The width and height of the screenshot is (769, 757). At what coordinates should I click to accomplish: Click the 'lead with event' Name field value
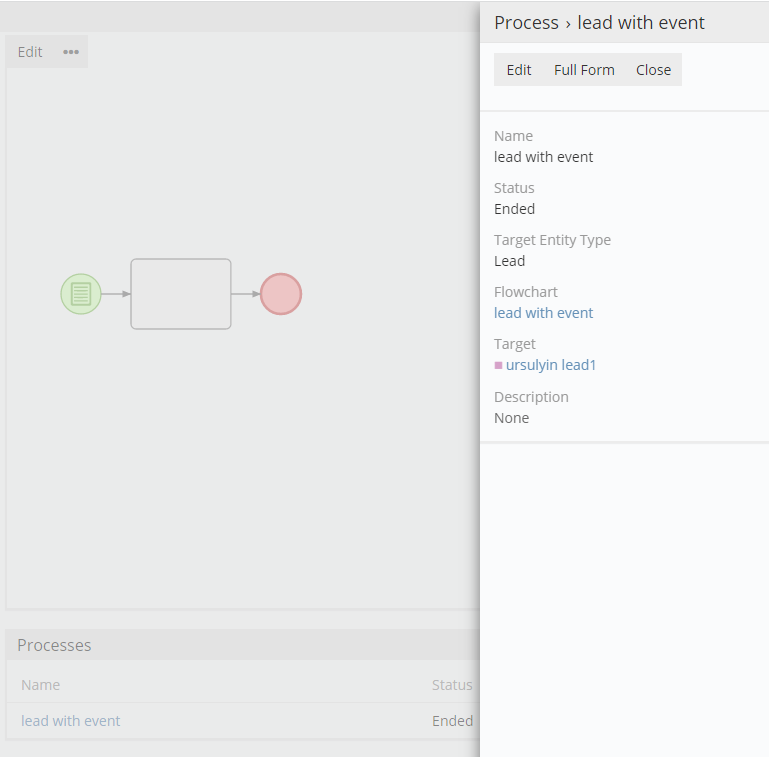click(543, 157)
